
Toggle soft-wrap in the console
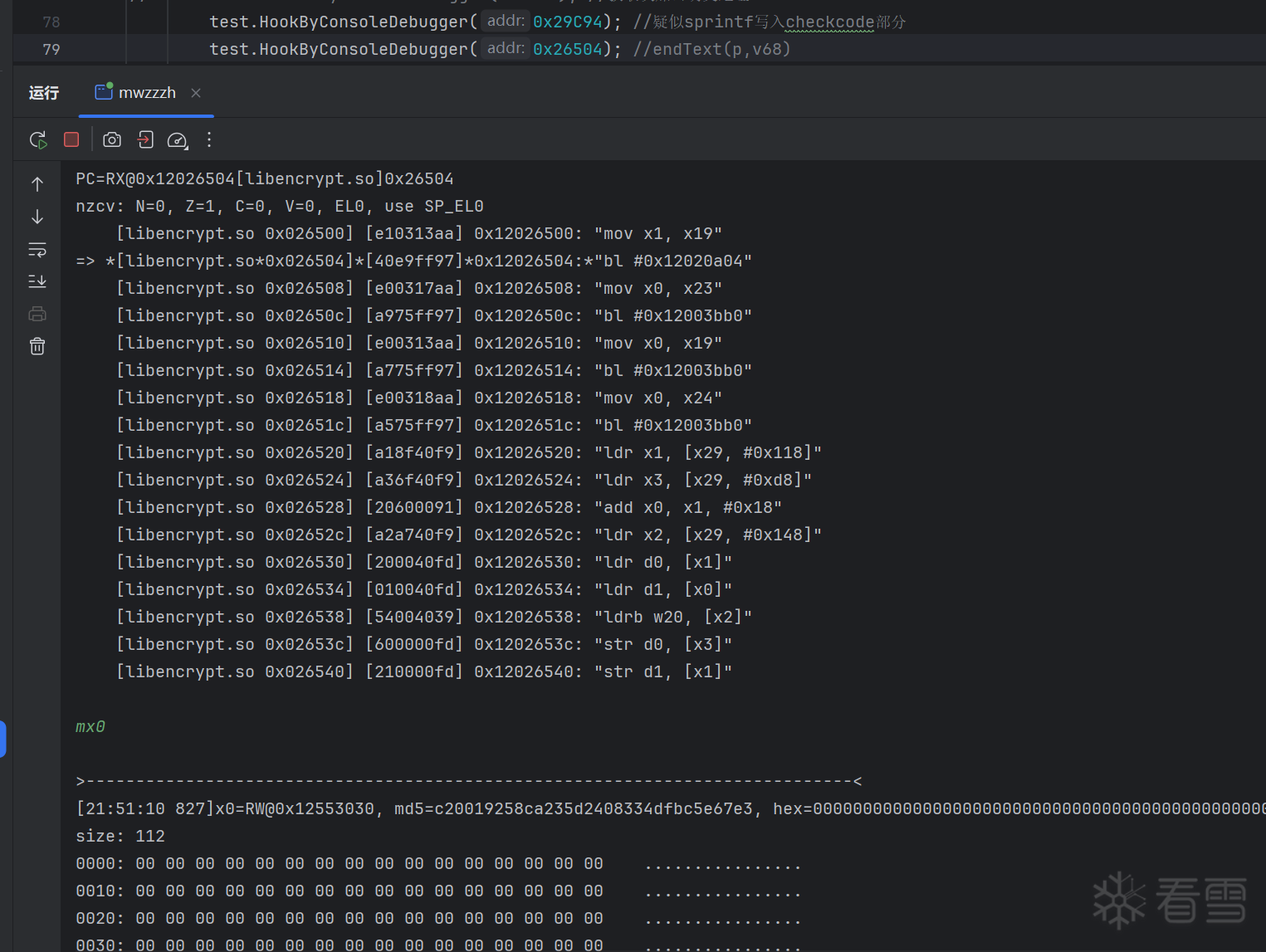point(37,250)
